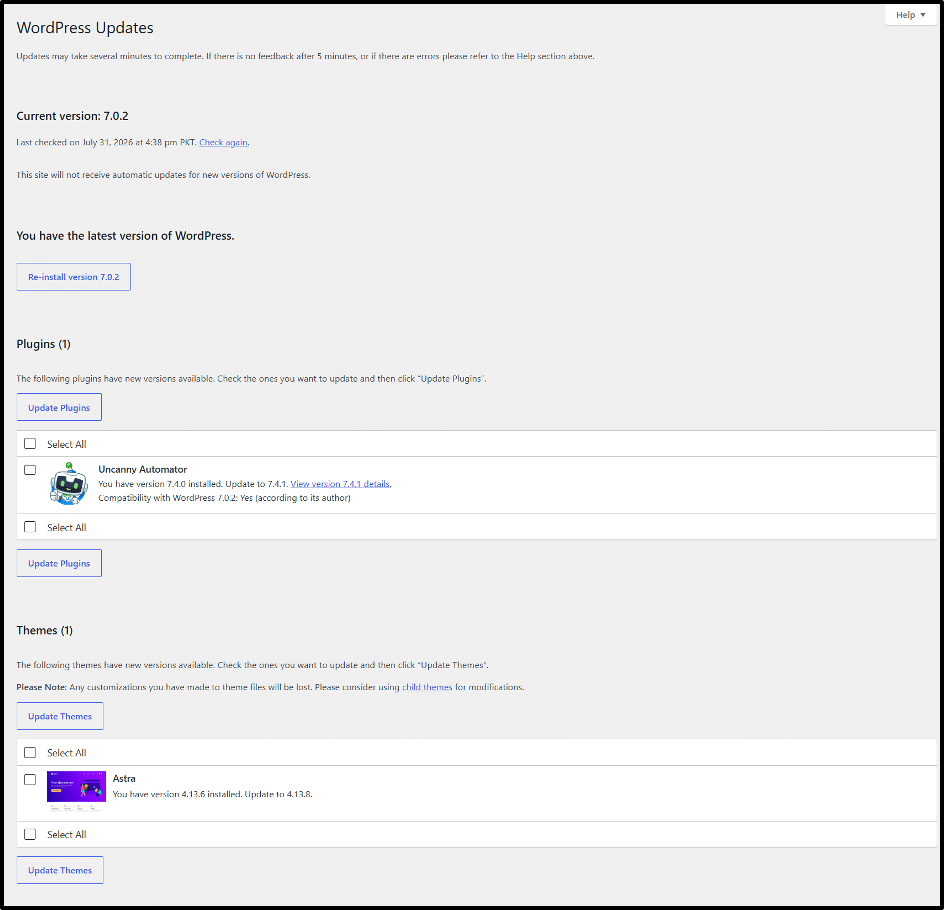Open the Help dropdown tab
Viewport: 944px width, 910px height.
910,15
